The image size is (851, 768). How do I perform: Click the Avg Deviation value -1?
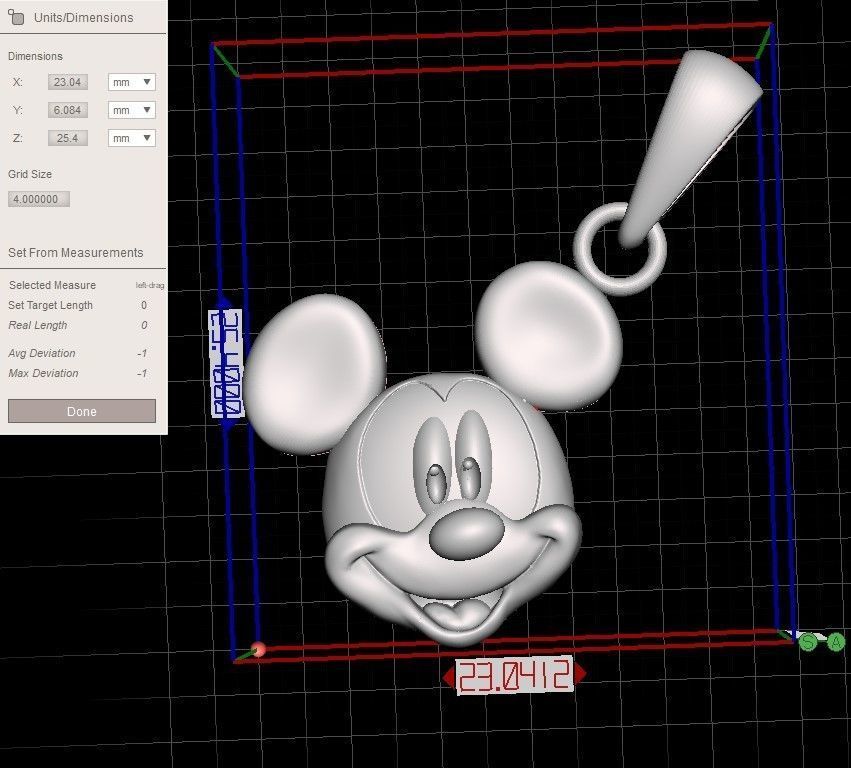click(x=142, y=353)
